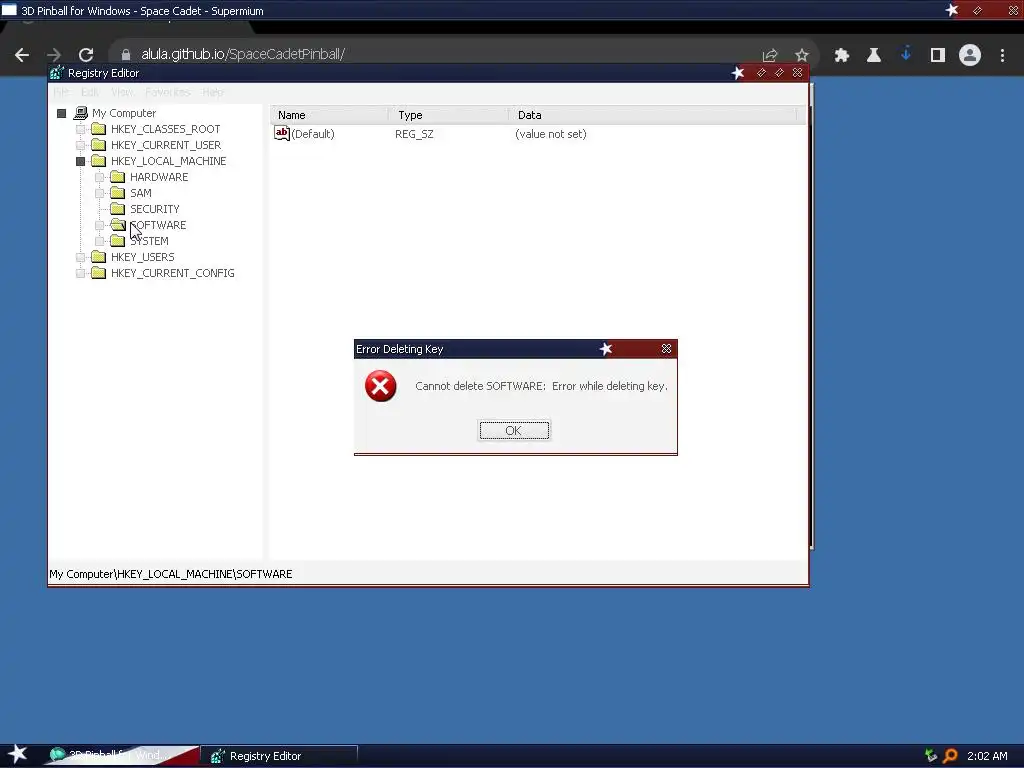Click the HKEY_USERS folder icon
1024x768 pixels.
[x=99, y=257]
